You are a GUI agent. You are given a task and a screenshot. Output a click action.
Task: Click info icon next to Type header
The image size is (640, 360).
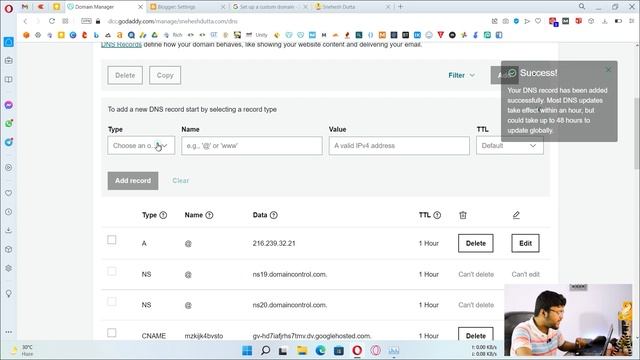(x=163, y=215)
